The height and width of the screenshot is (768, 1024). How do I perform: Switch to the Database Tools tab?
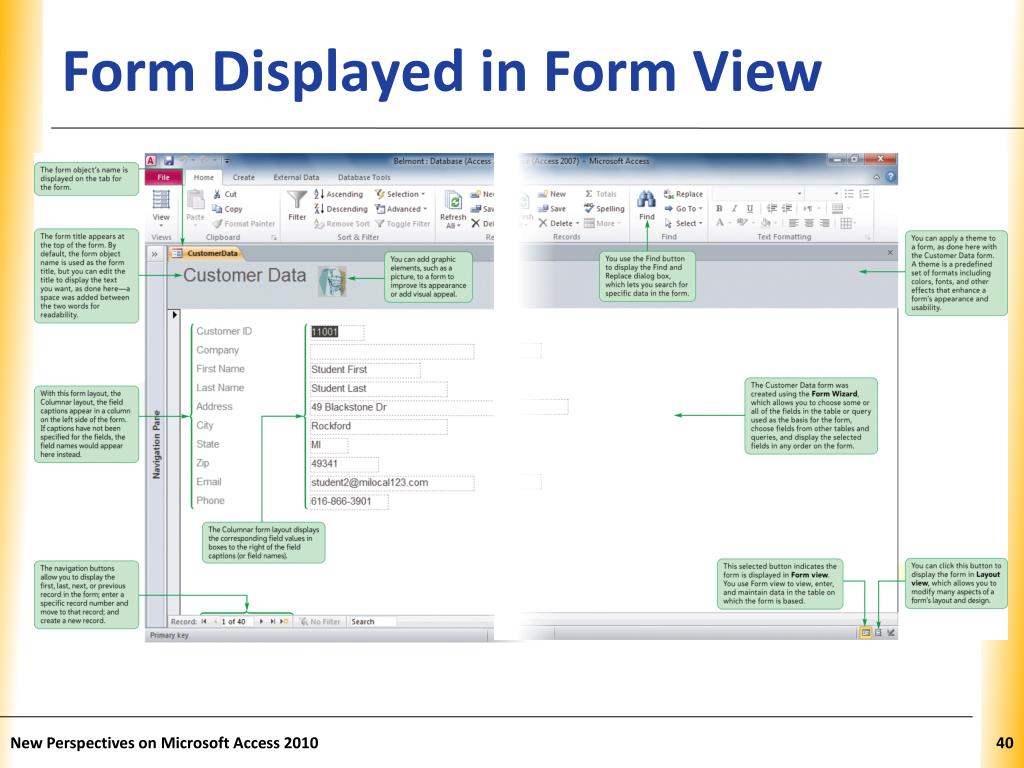coord(364,177)
